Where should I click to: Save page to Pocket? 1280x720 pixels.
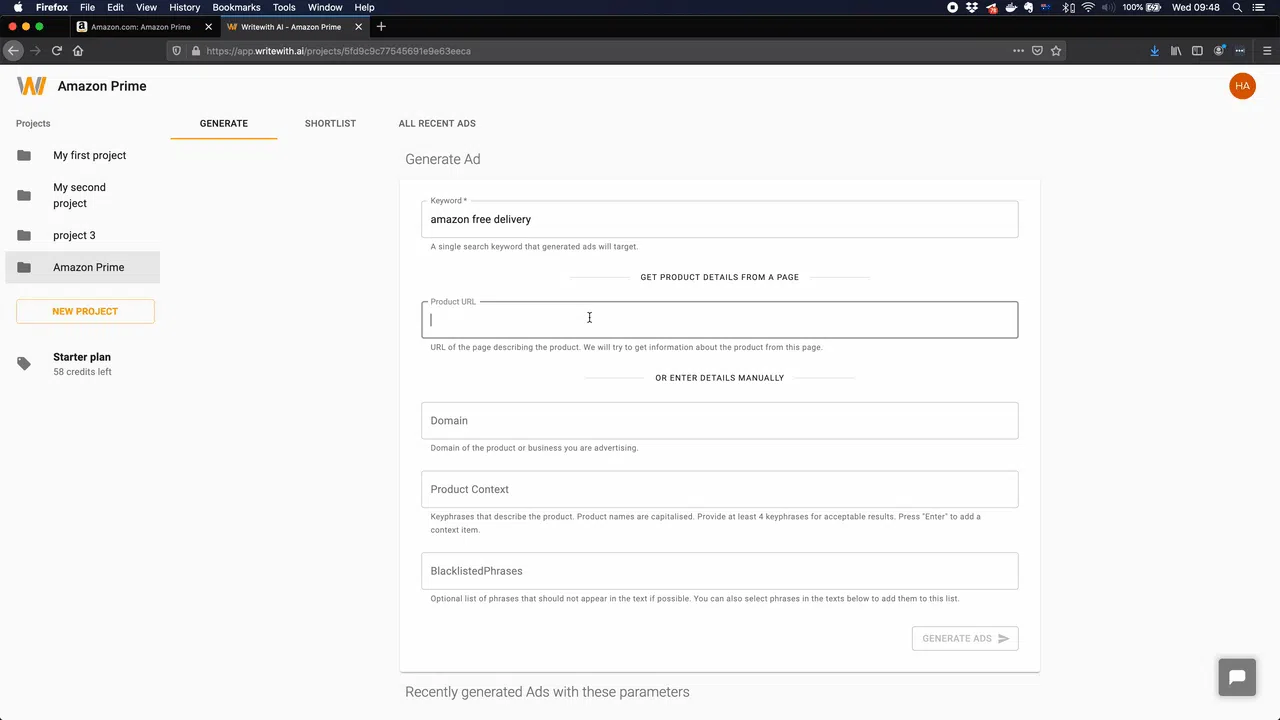coord(1037,51)
